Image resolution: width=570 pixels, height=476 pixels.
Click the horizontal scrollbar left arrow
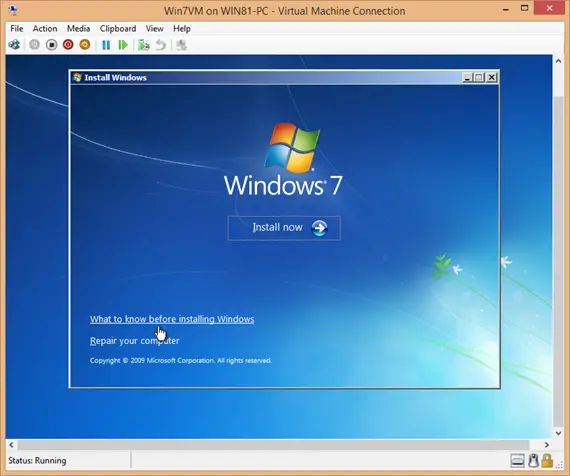12,444
